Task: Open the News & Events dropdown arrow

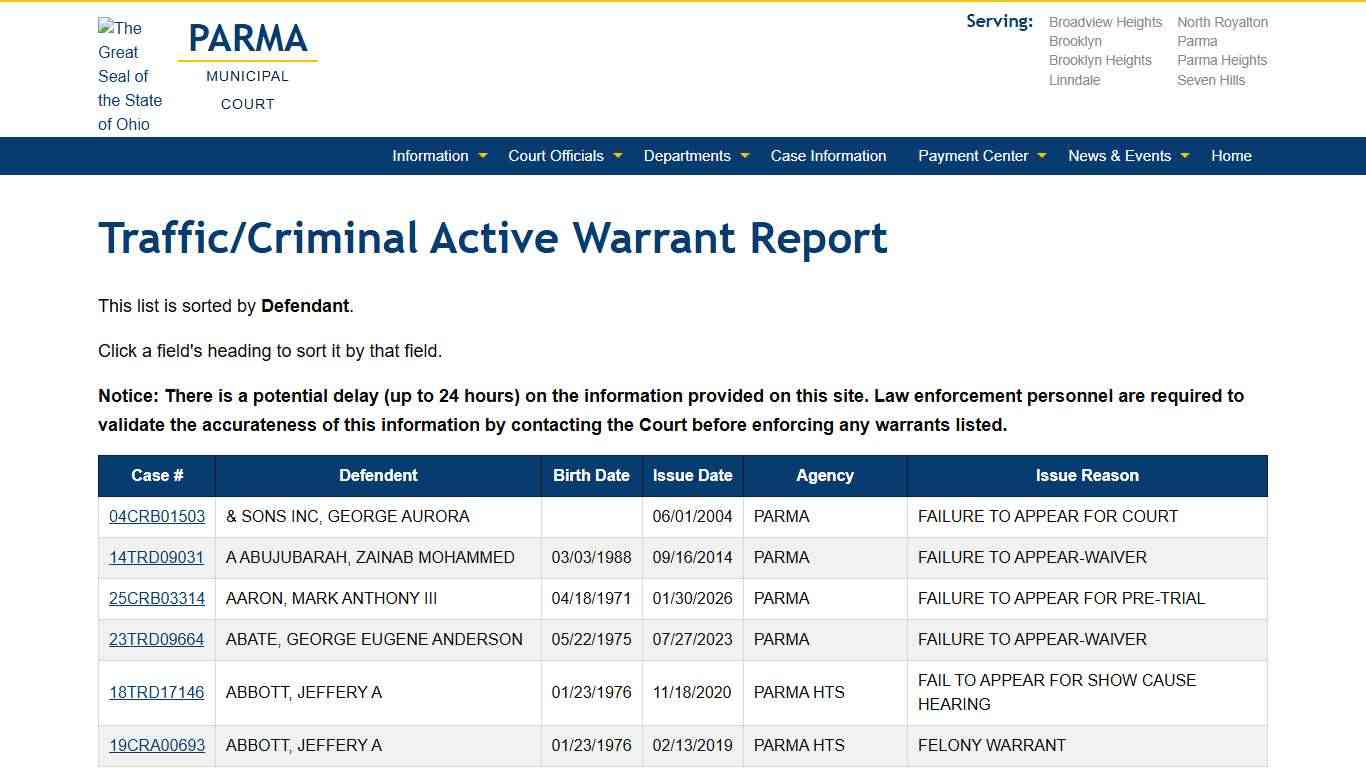Action: click(x=1185, y=156)
